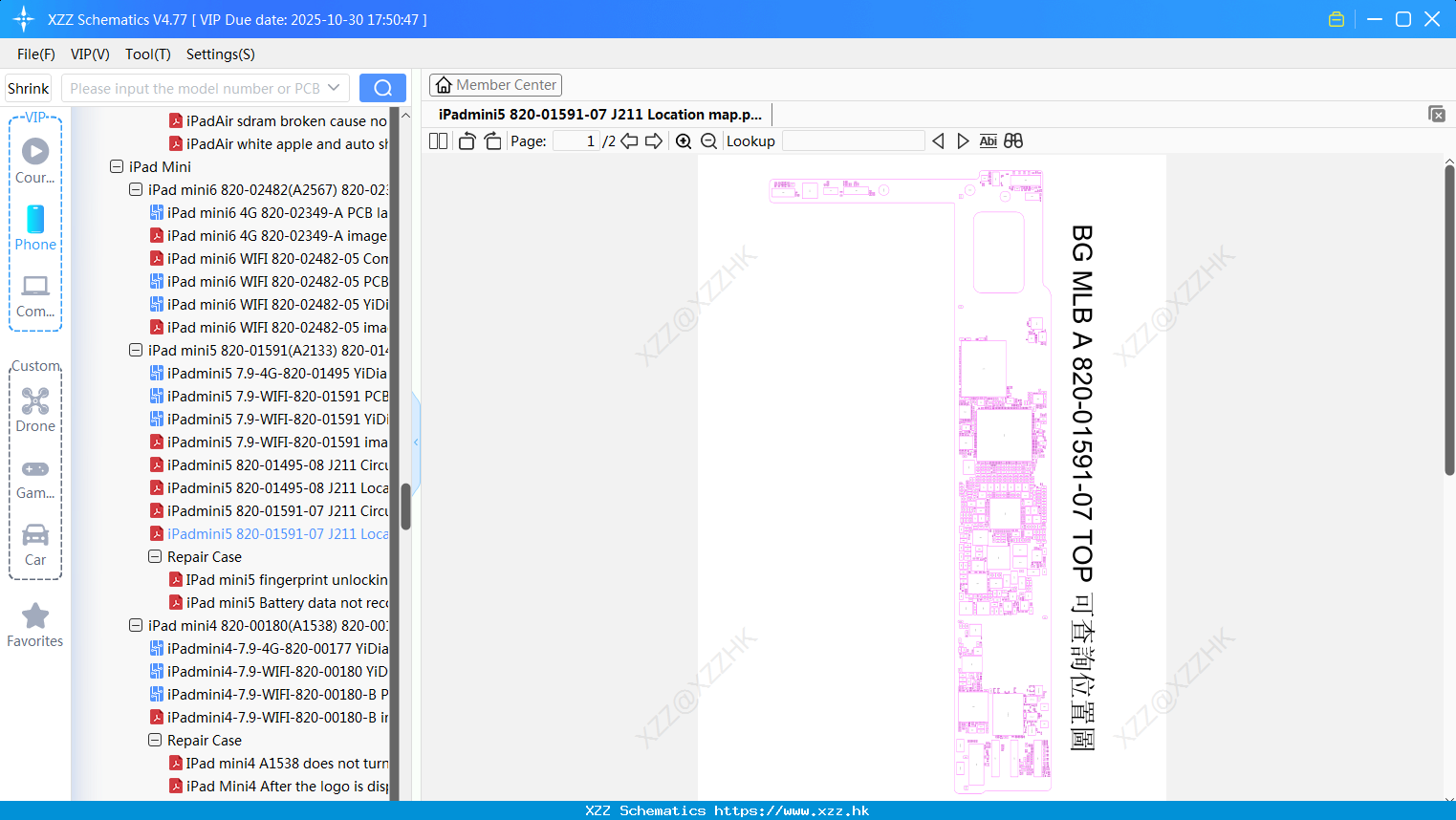Toggle the two-page split view icon
Screen dimensions: 1456x820
click(x=438, y=140)
